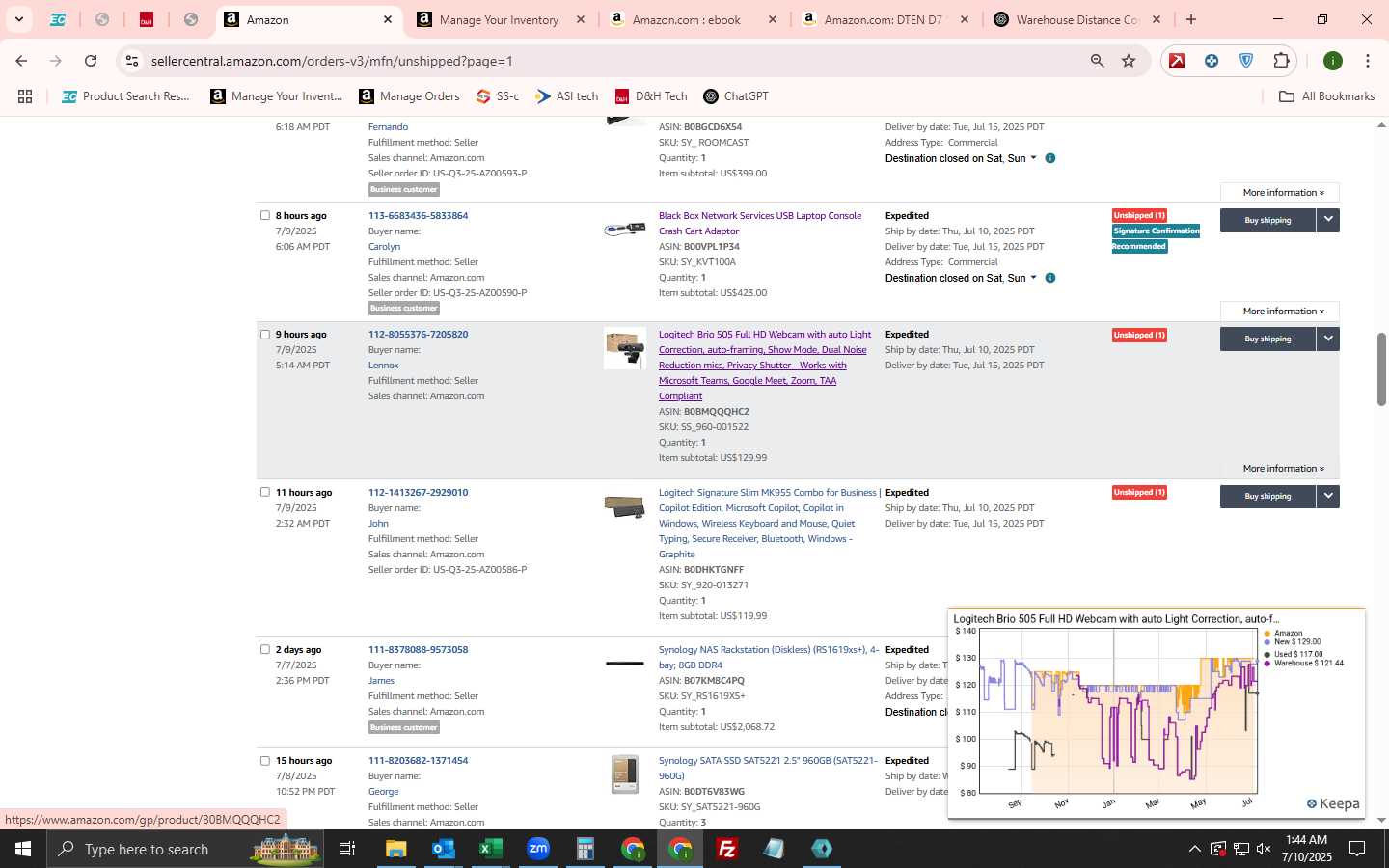Open order 111-8378088-9573058
The width and height of the screenshot is (1389, 868).
pyautogui.click(x=418, y=649)
